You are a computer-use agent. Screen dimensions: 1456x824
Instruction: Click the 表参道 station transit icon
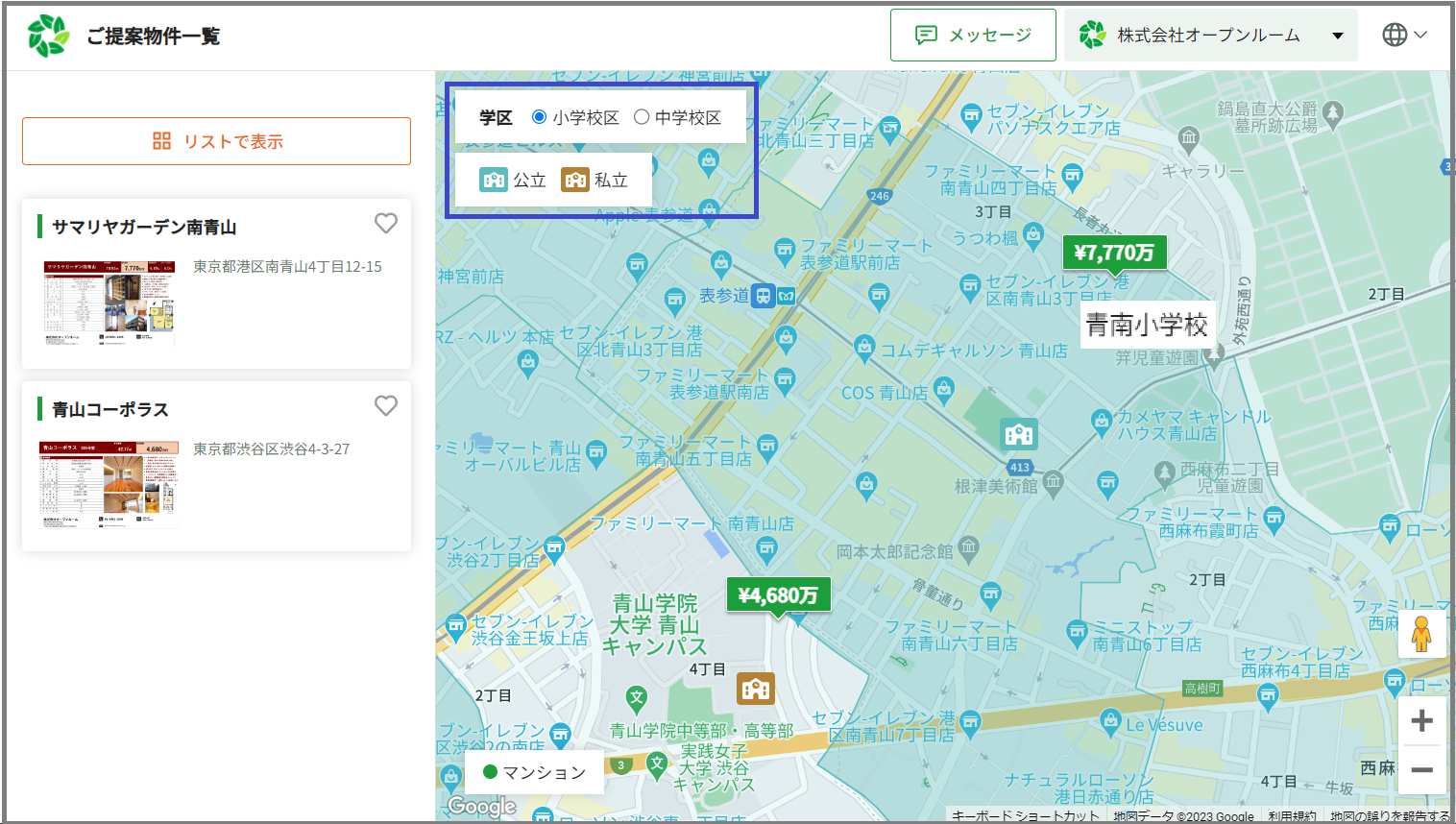pos(764,296)
